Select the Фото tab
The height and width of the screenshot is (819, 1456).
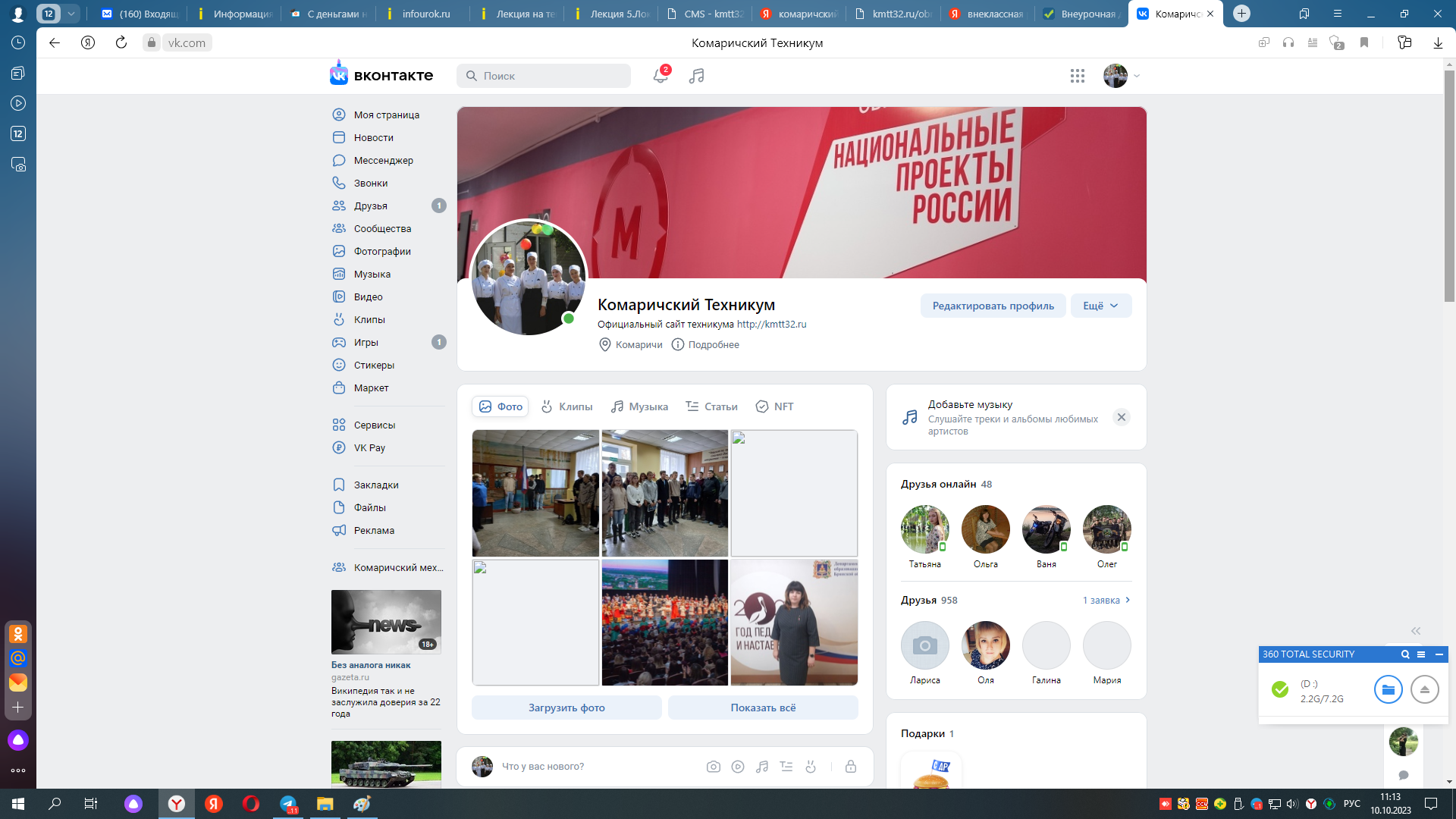[x=500, y=406]
